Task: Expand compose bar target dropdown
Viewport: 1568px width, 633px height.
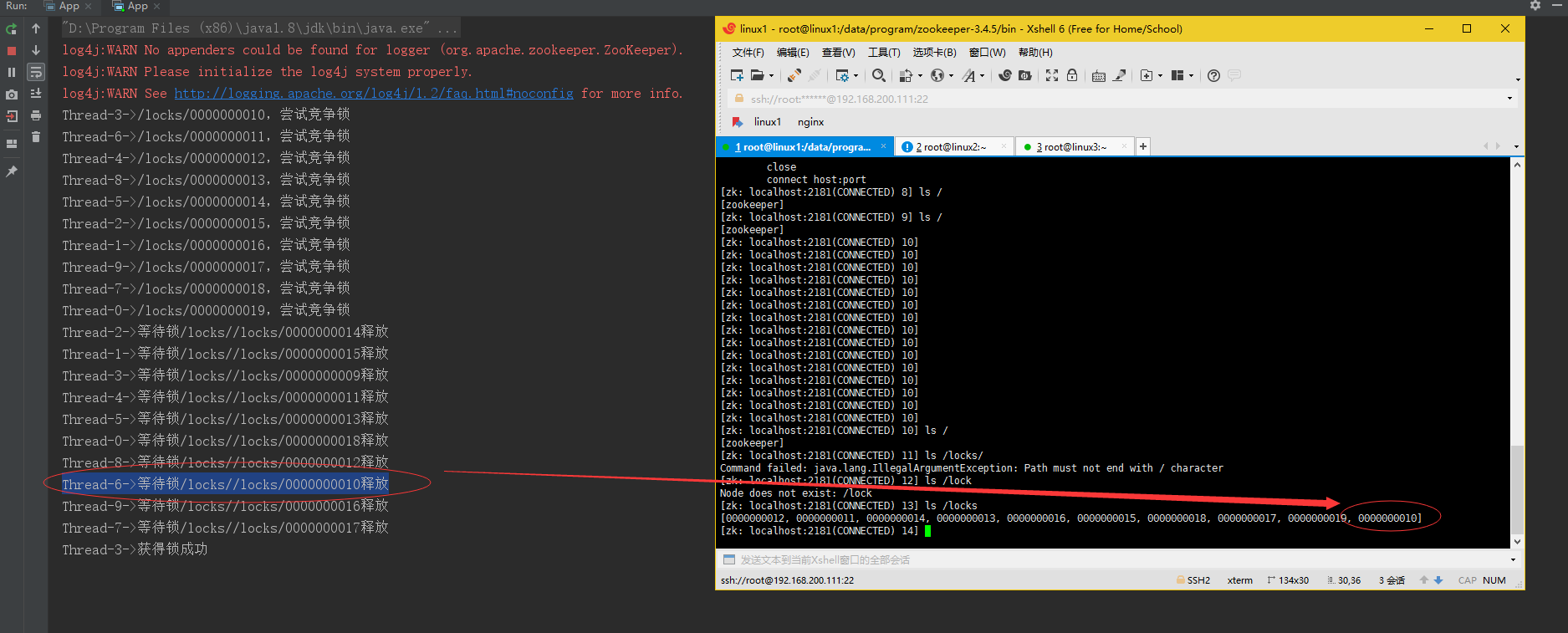Action: coord(1513,560)
